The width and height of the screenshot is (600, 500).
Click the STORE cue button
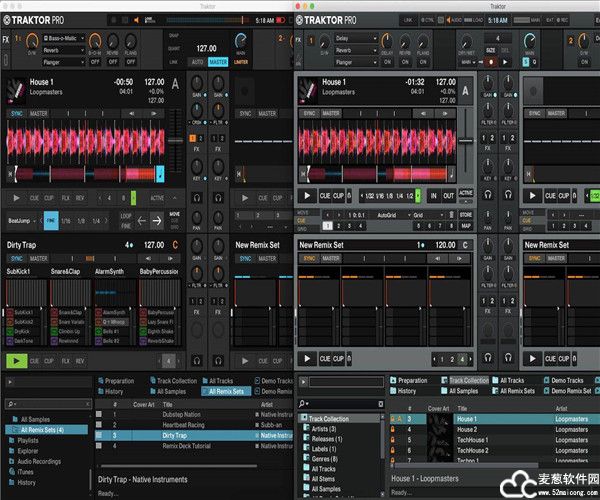tap(466, 214)
